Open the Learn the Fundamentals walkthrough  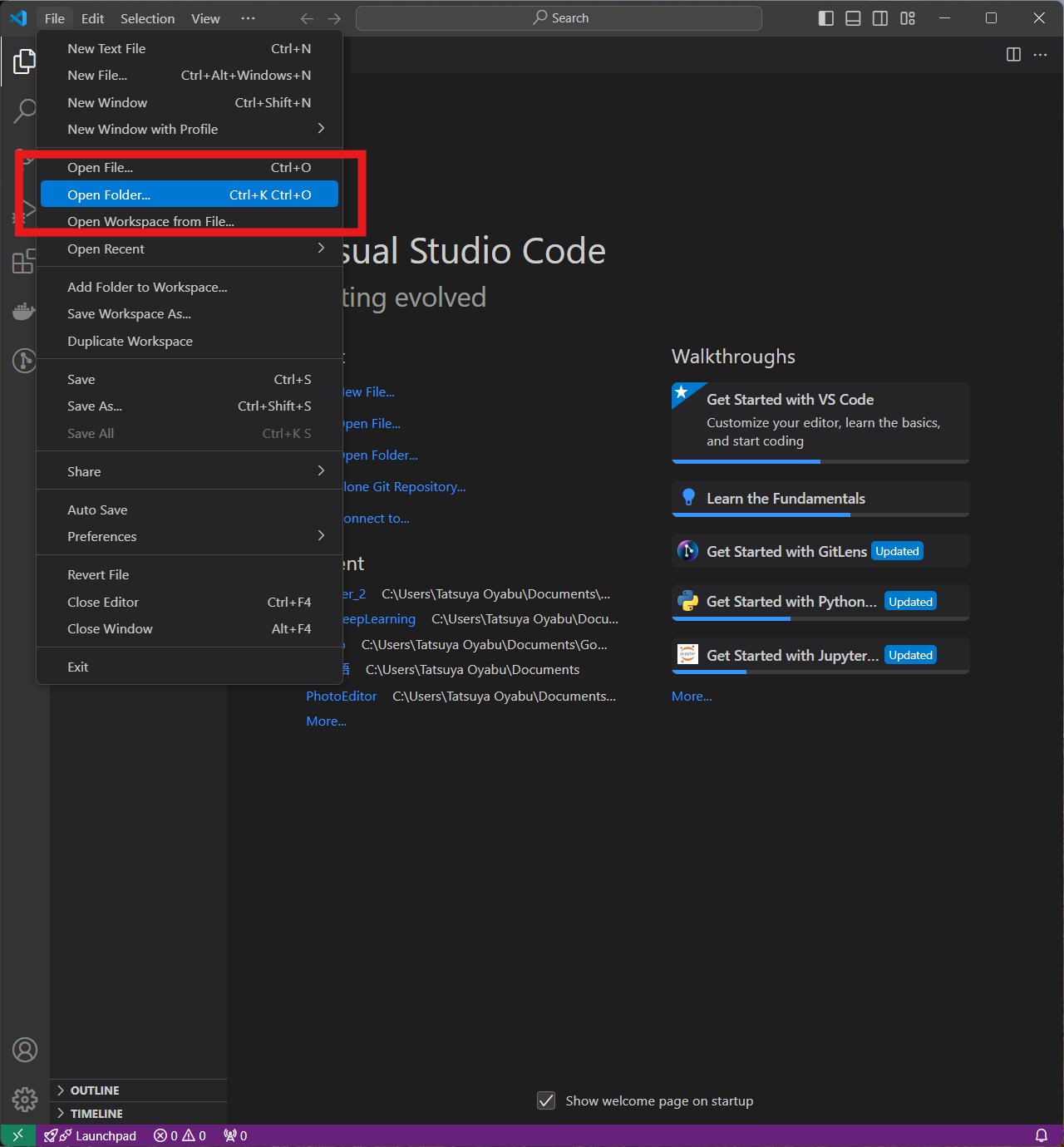click(x=786, y=498)
